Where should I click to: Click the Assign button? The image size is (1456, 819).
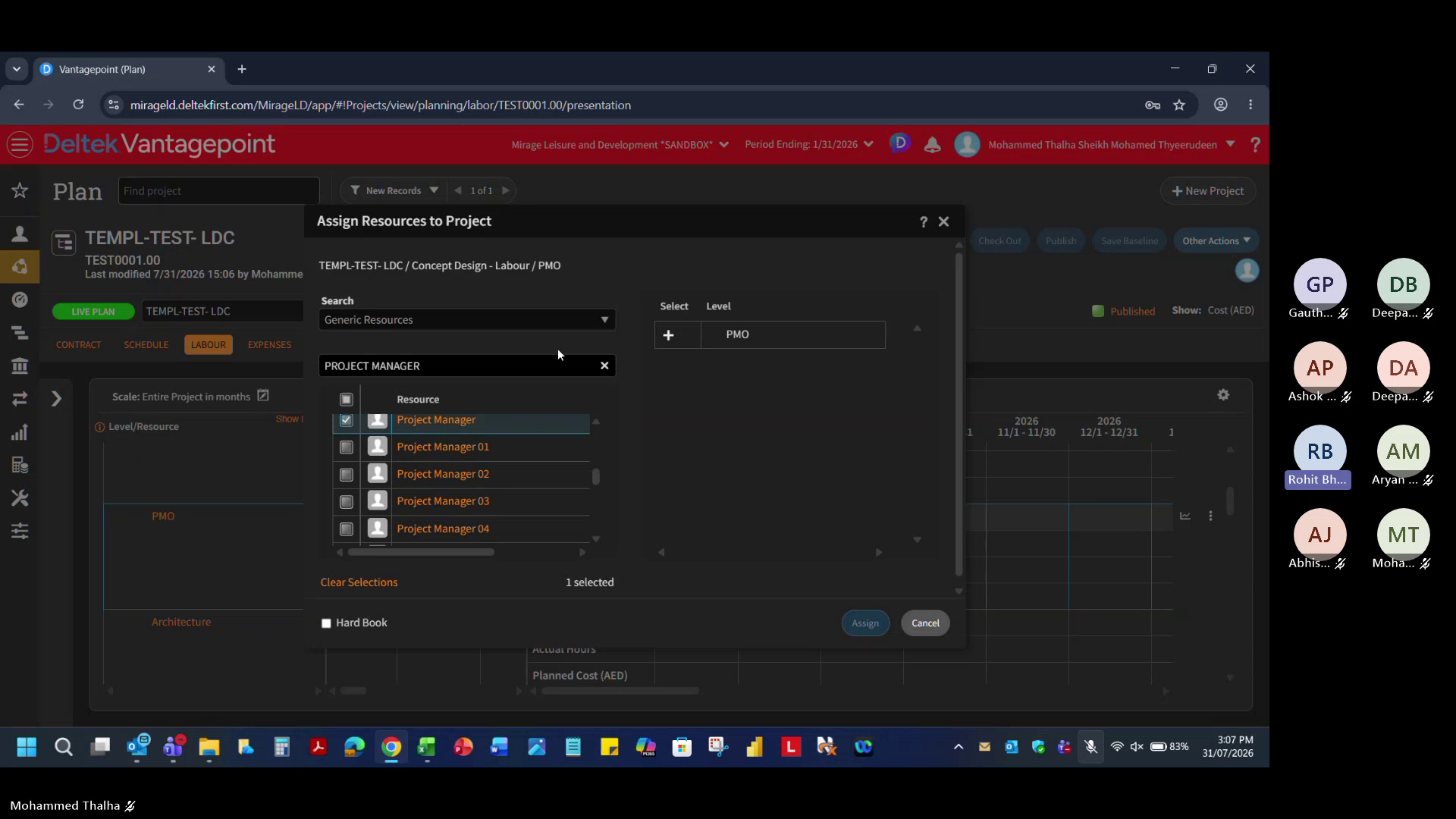pyautogui.click(x=865, y=623)
